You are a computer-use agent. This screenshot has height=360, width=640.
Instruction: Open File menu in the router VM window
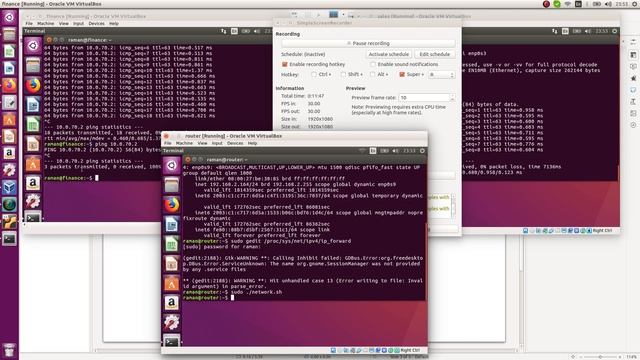tap(168, 143)
